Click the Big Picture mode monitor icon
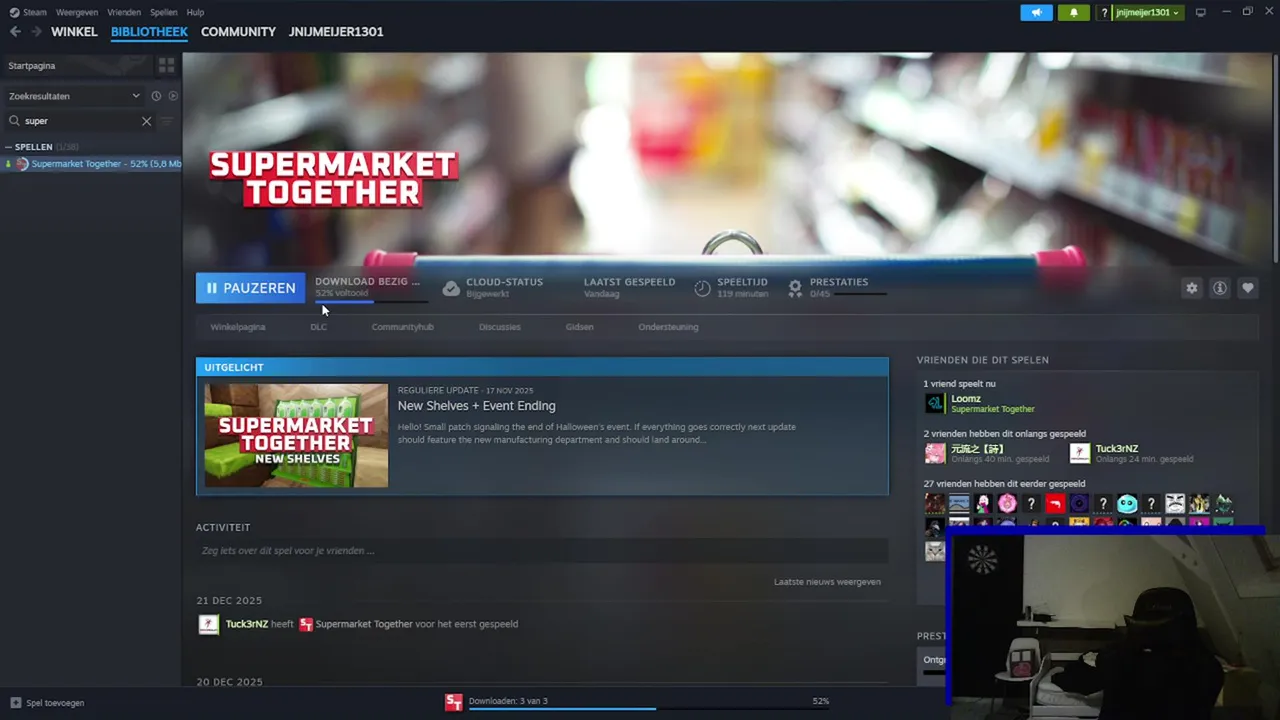 (1201, 12)
